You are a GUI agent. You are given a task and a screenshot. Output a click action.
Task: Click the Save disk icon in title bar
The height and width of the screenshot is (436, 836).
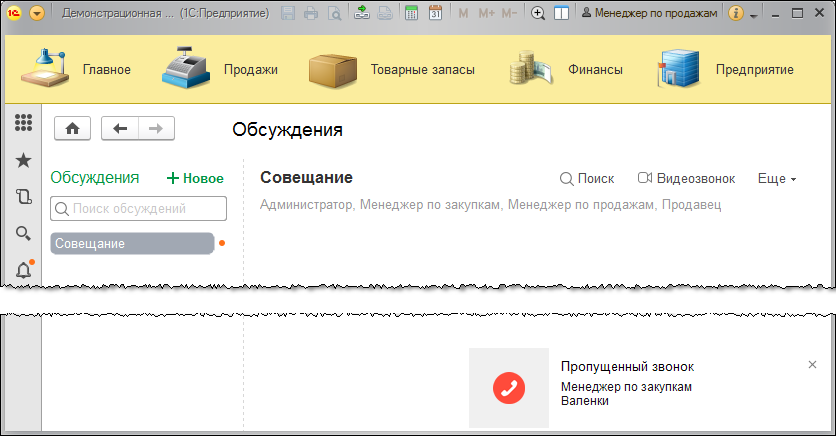(288, 13)
